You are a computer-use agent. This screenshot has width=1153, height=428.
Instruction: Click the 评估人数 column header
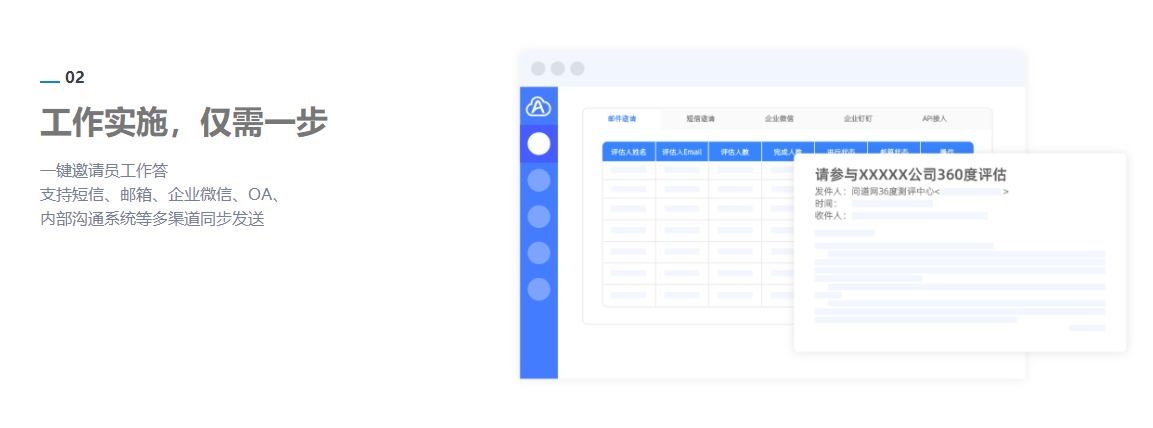click(x=735, y=151)
